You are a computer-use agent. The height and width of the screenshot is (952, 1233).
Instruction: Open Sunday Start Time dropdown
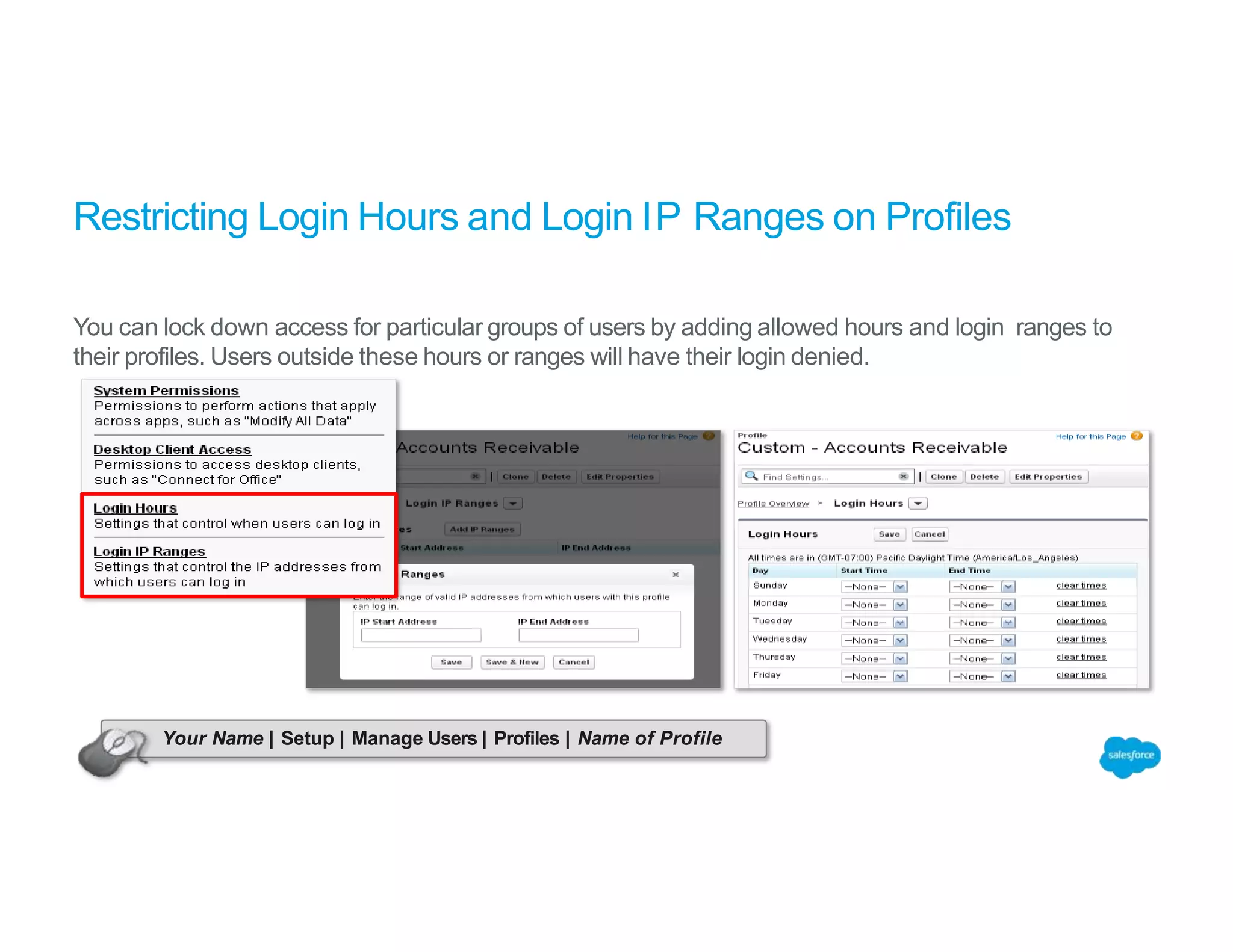click(874, 587)
